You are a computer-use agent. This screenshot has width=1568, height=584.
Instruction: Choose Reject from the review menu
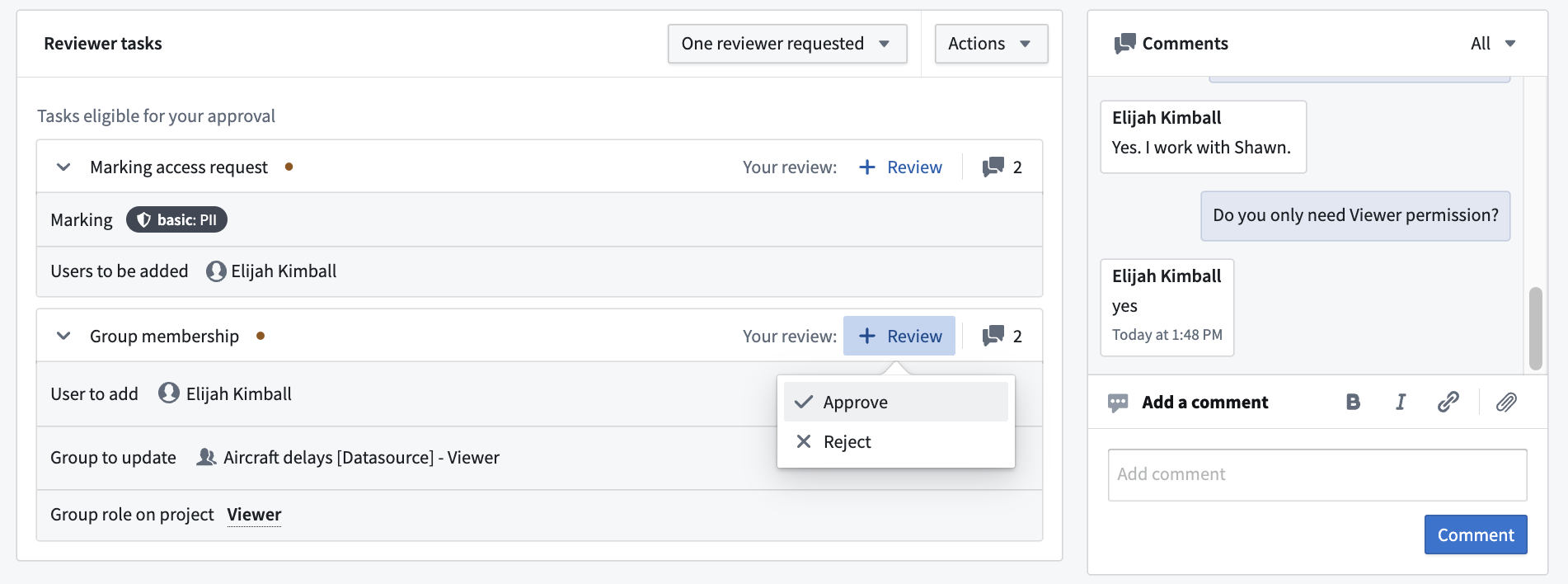point(896,442)
